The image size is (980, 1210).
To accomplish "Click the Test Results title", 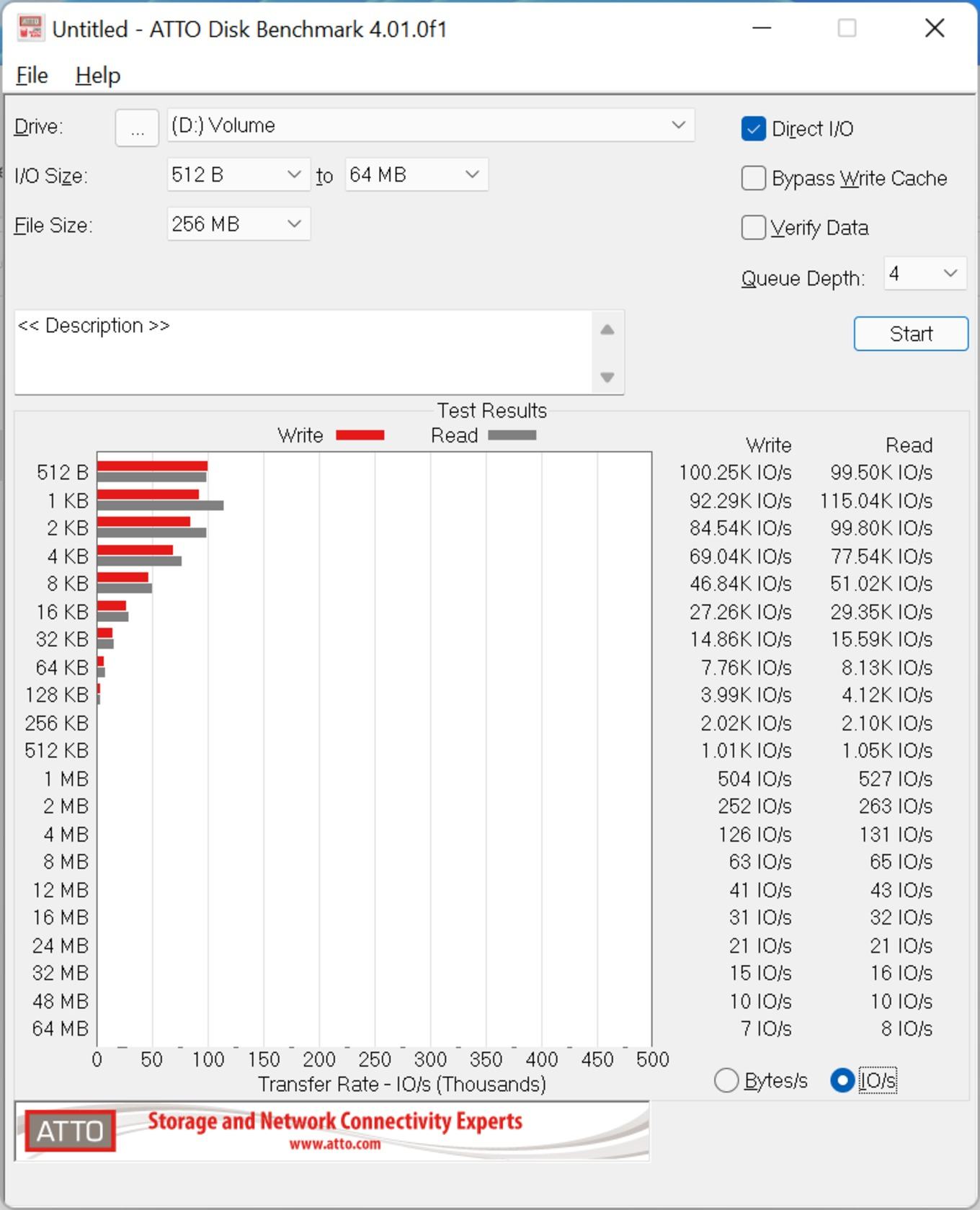I will point(492,411).
